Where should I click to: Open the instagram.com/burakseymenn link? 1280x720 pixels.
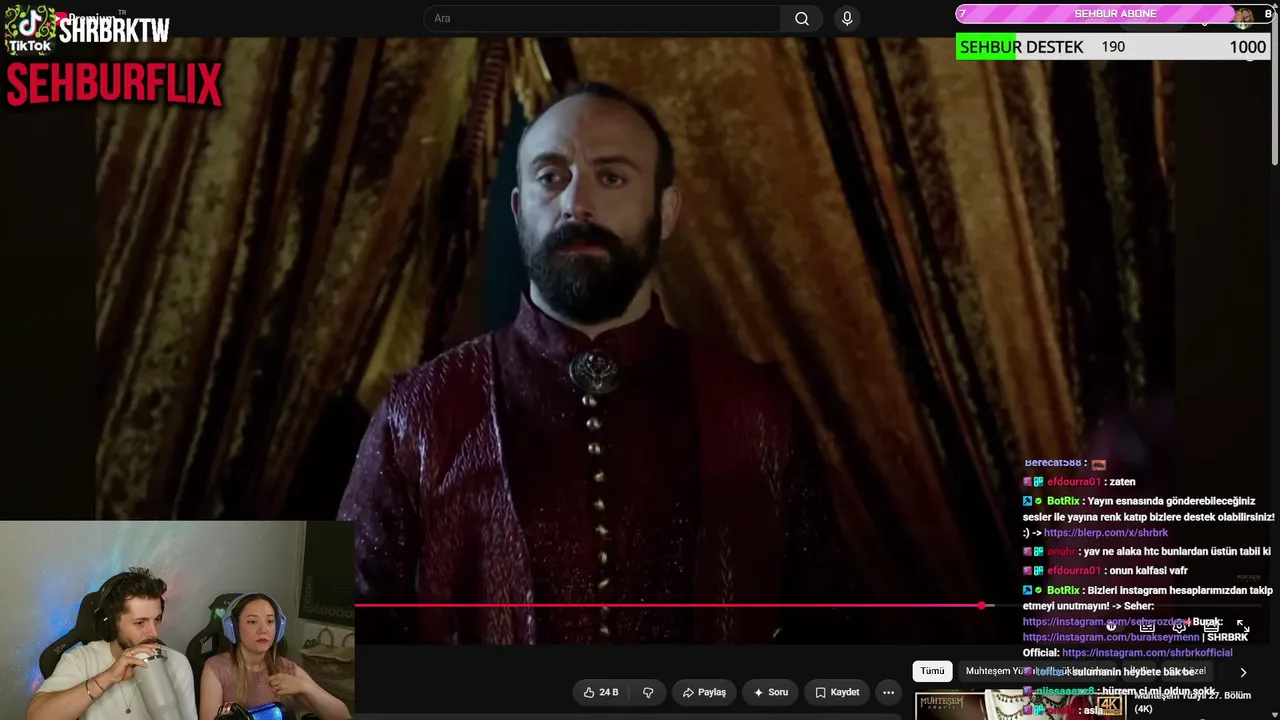(x=1110, y=637)
